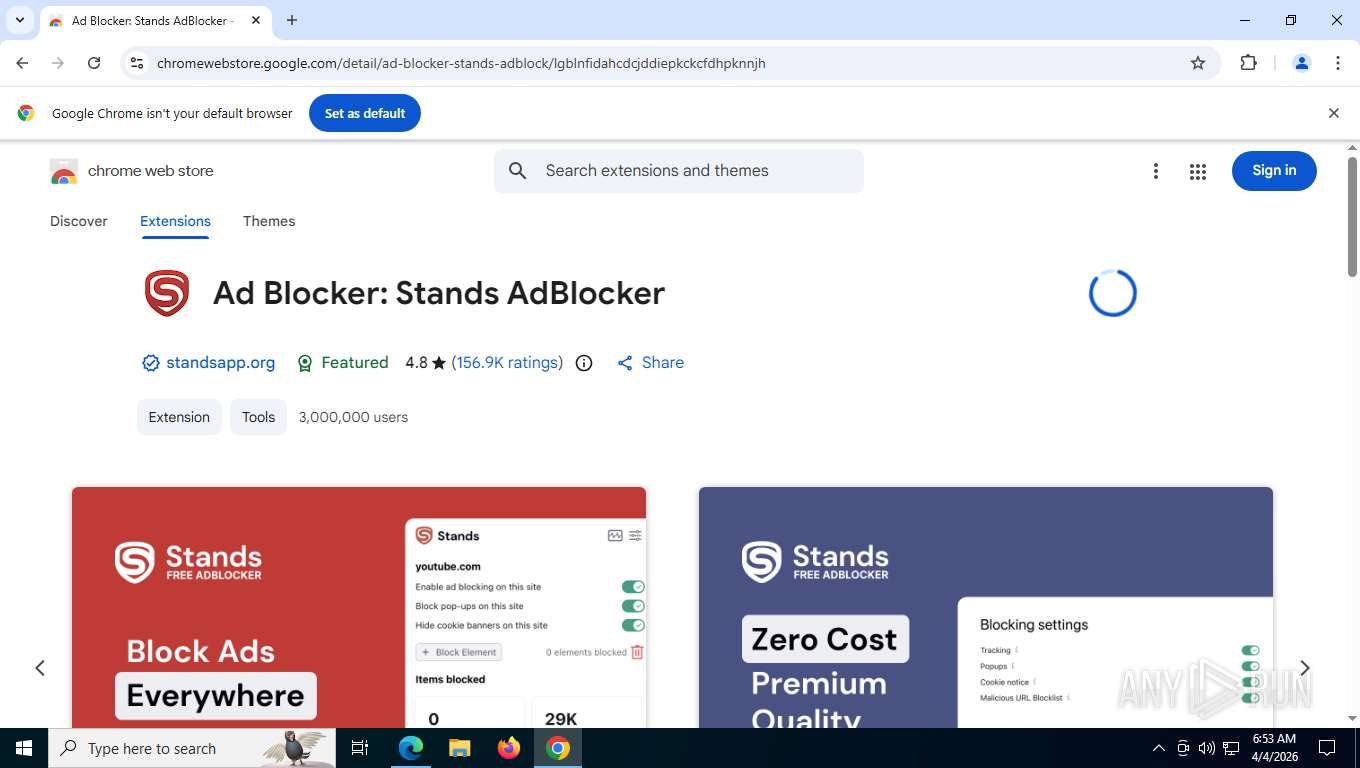
Task: Switch to the Themes tab
Action: pyautogui.click(x=269, y=221)
